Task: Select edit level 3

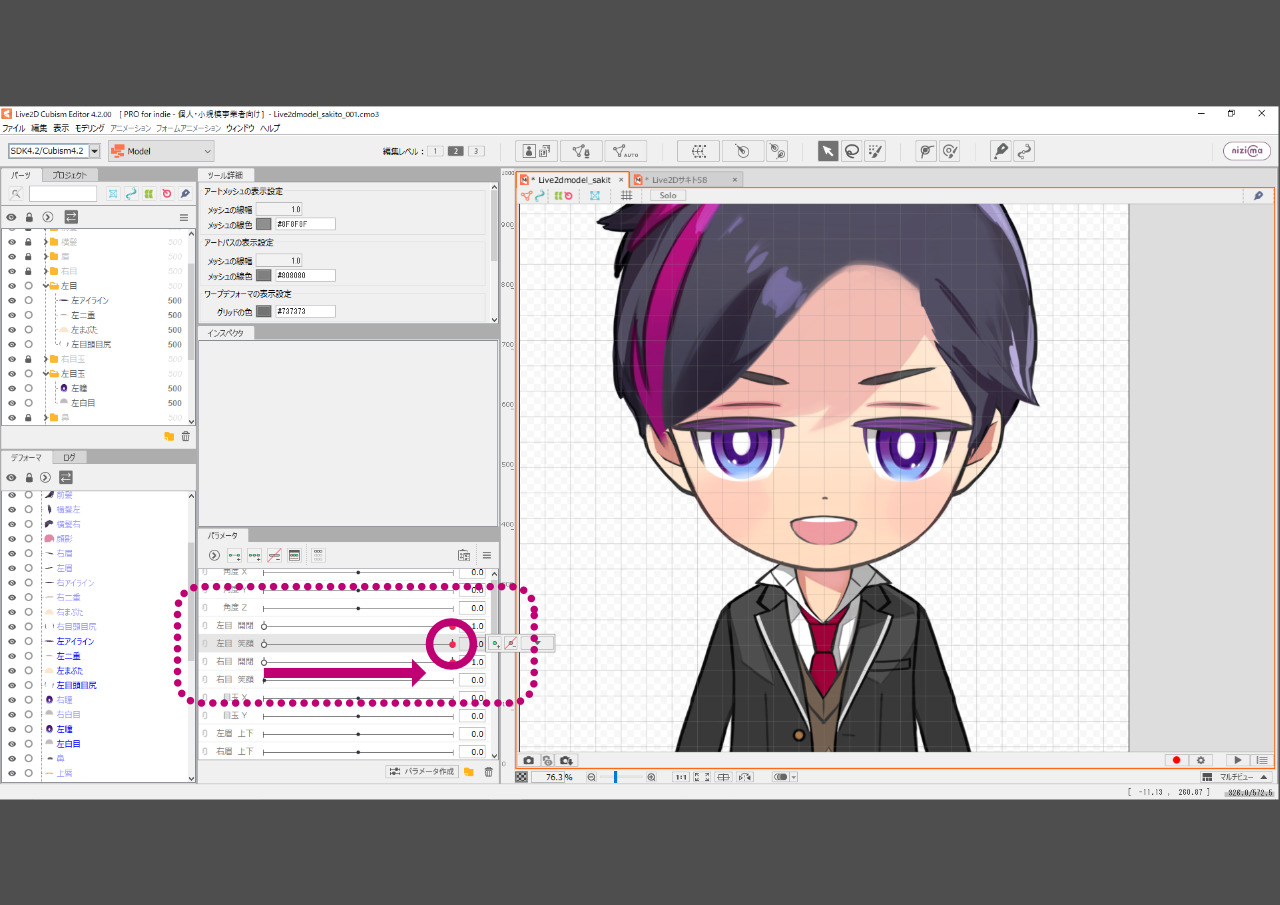Action: click(476, 151)
